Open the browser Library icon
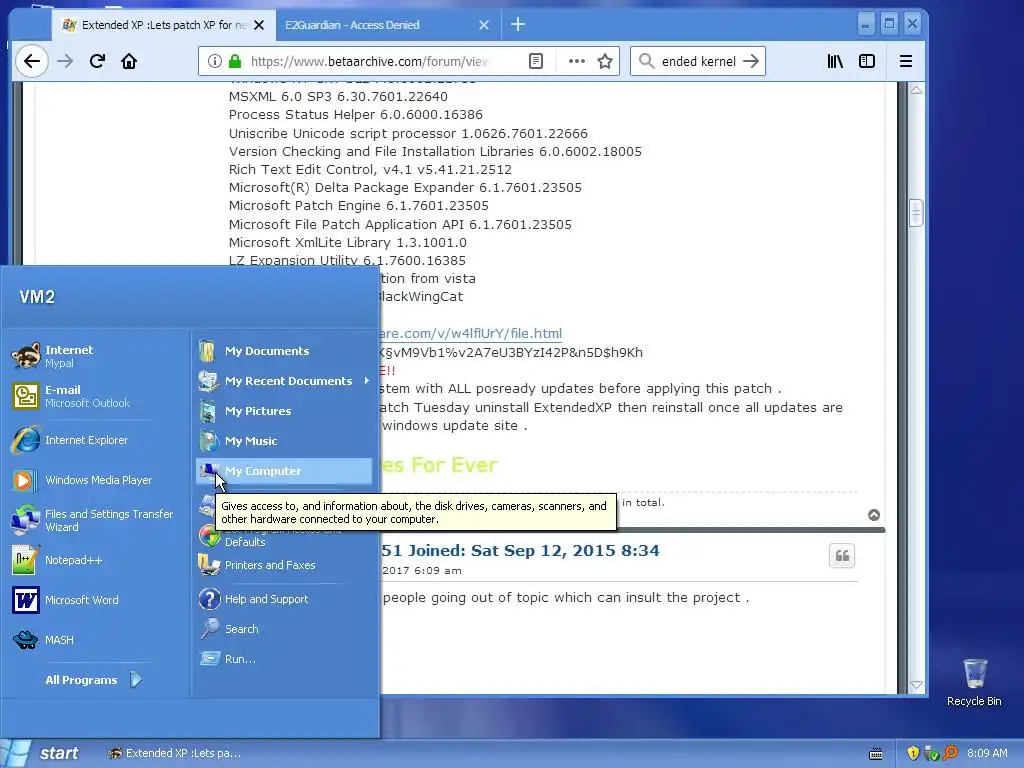Viewport: 1024px width, 768px height. pyautogui.click(x=835, y=61)
